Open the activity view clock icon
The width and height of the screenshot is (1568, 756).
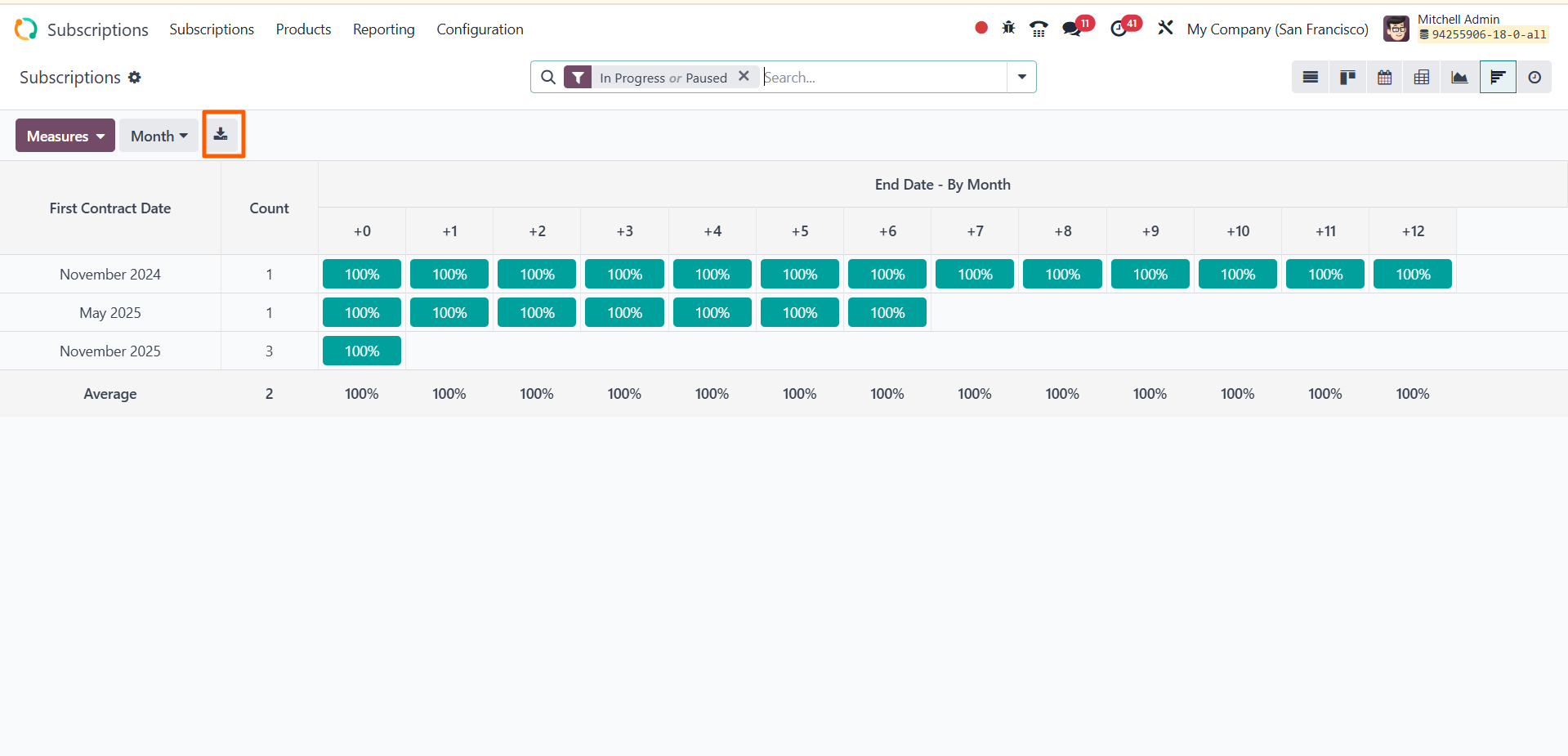point(1534,78)
